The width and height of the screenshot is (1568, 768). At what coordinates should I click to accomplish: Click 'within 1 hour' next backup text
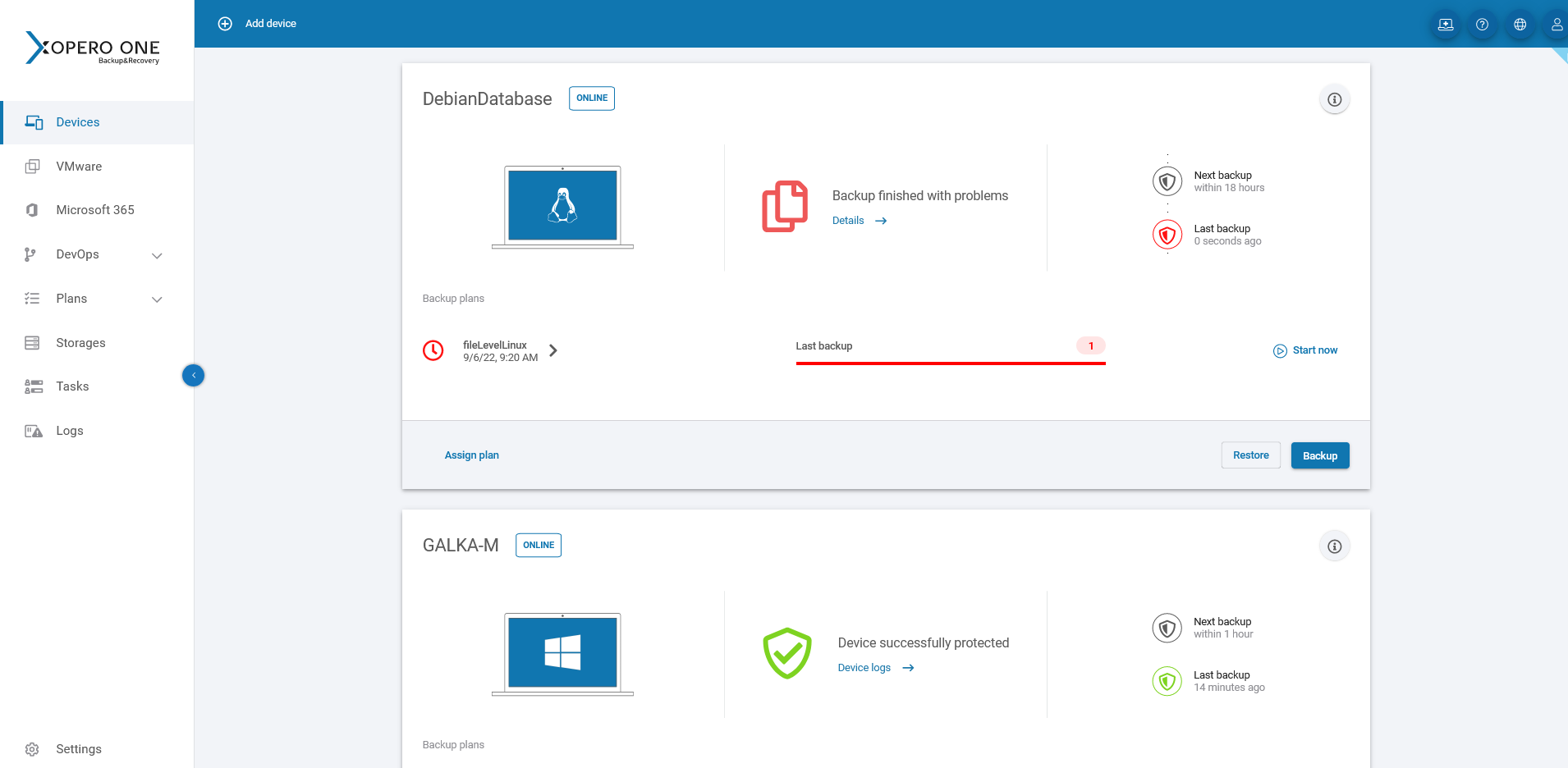1223,634
